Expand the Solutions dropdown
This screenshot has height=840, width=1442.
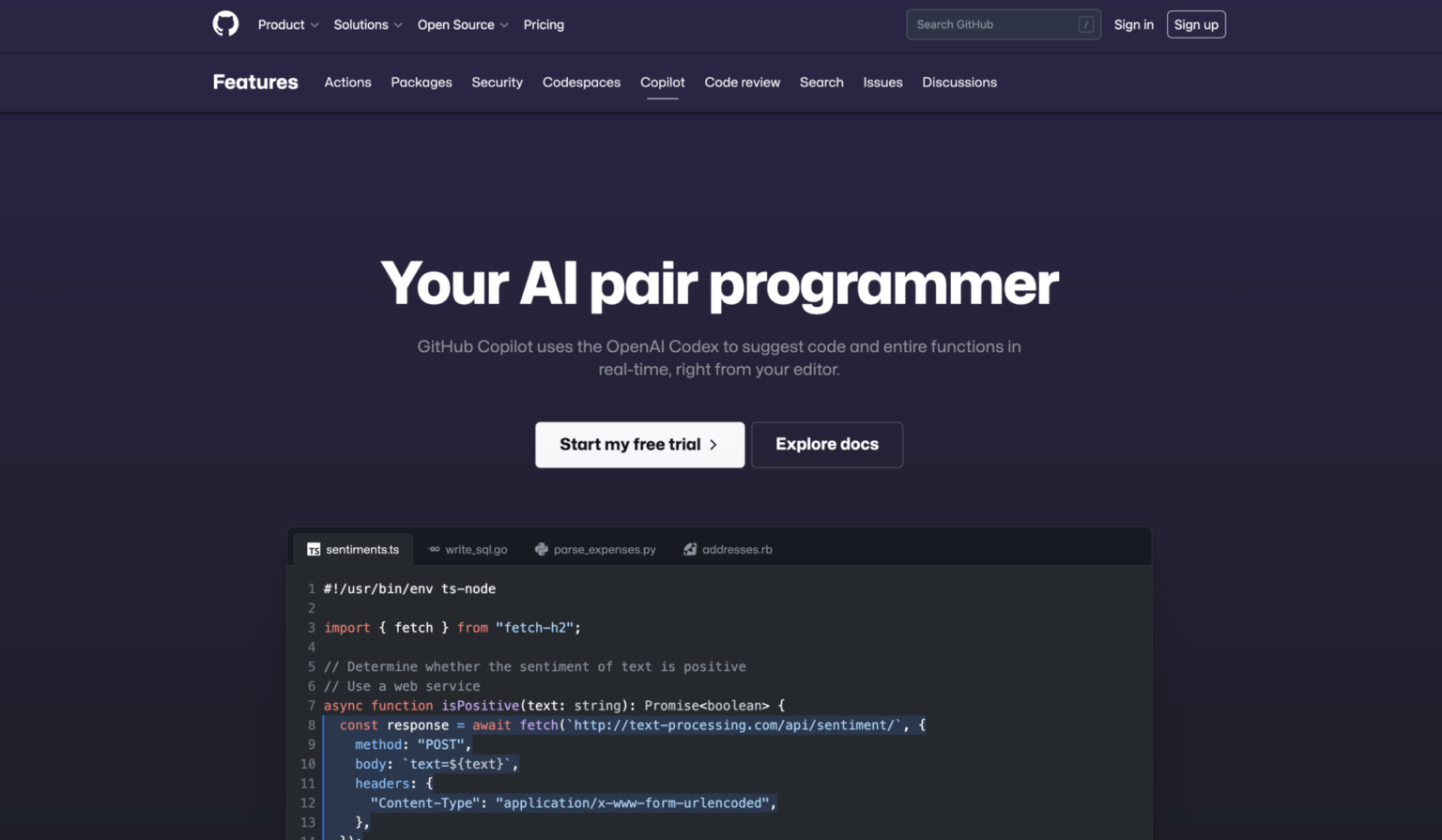point(367,24)
